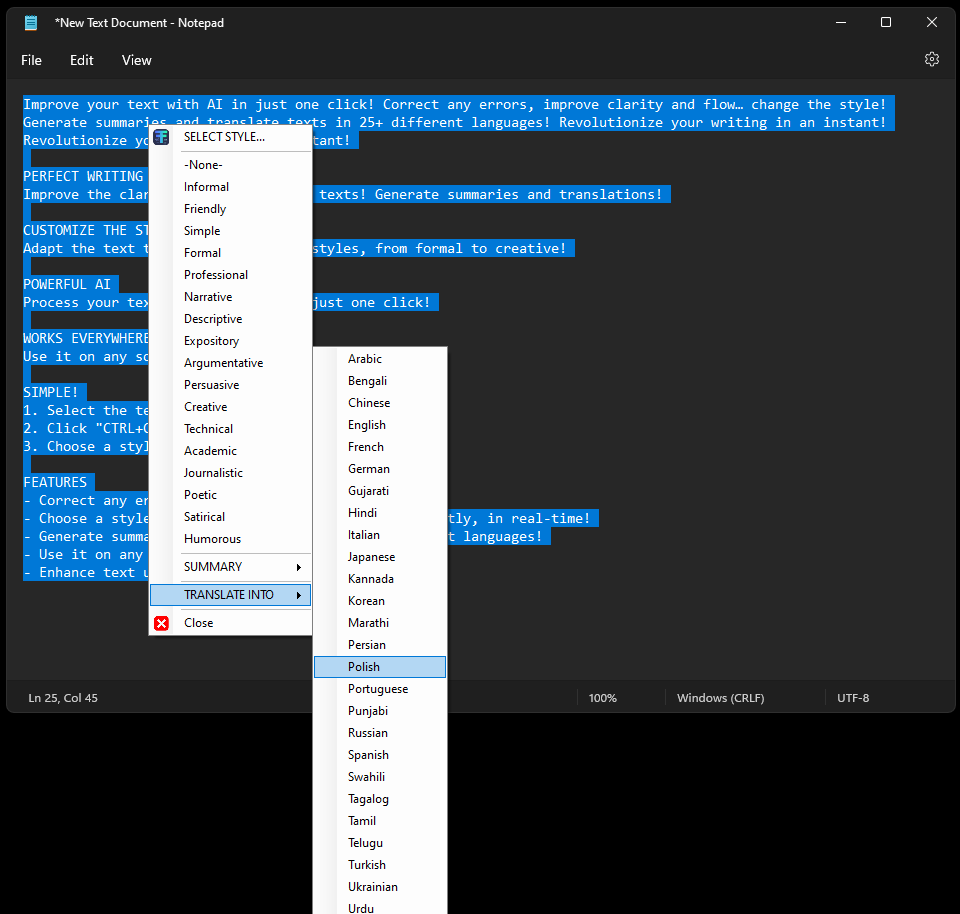Expand the SUMMARY submenu arrow
This screenshot has height=914, width=960.
point(299,568)
